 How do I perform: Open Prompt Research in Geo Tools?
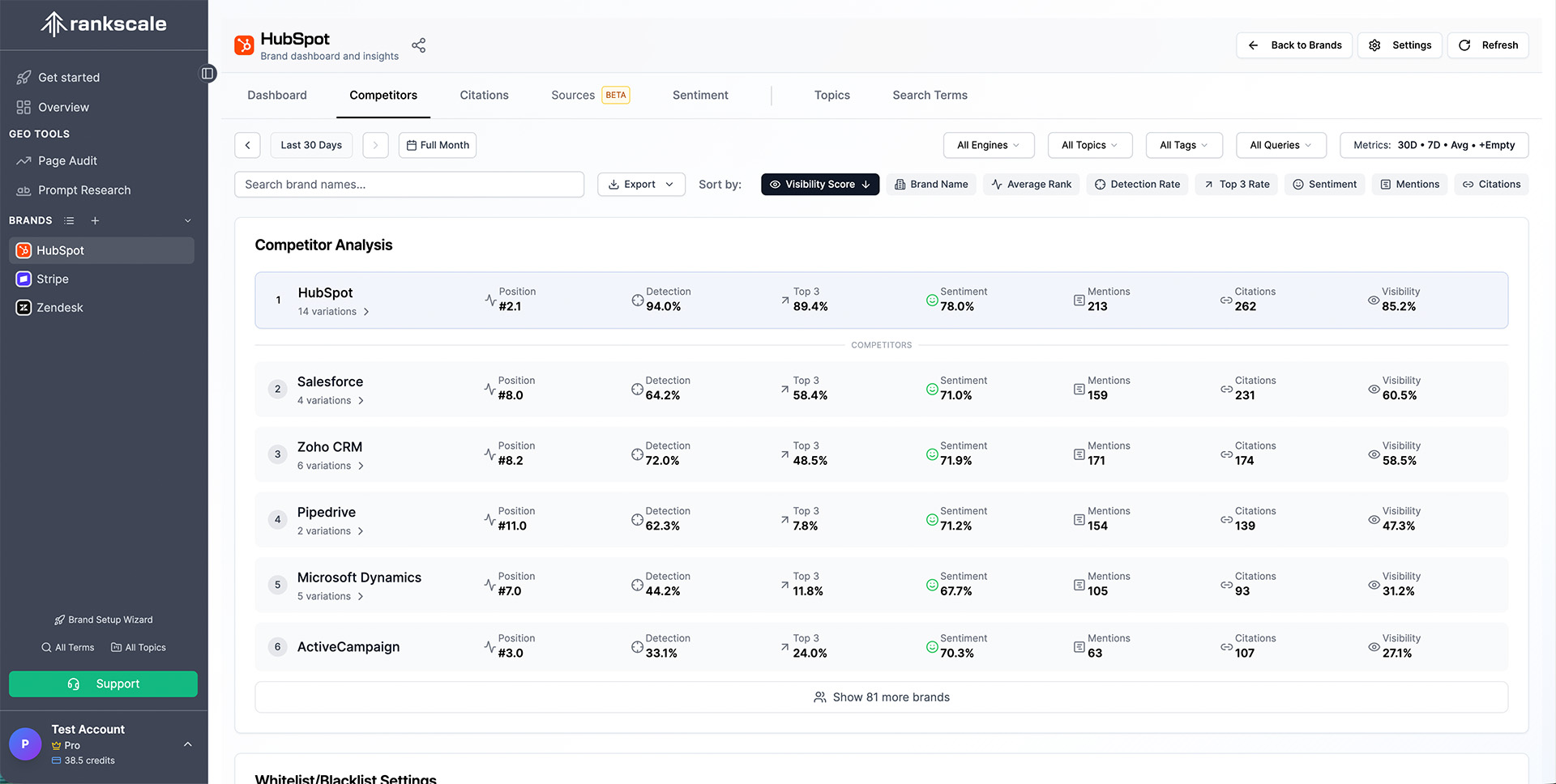[x=84, y=190]
